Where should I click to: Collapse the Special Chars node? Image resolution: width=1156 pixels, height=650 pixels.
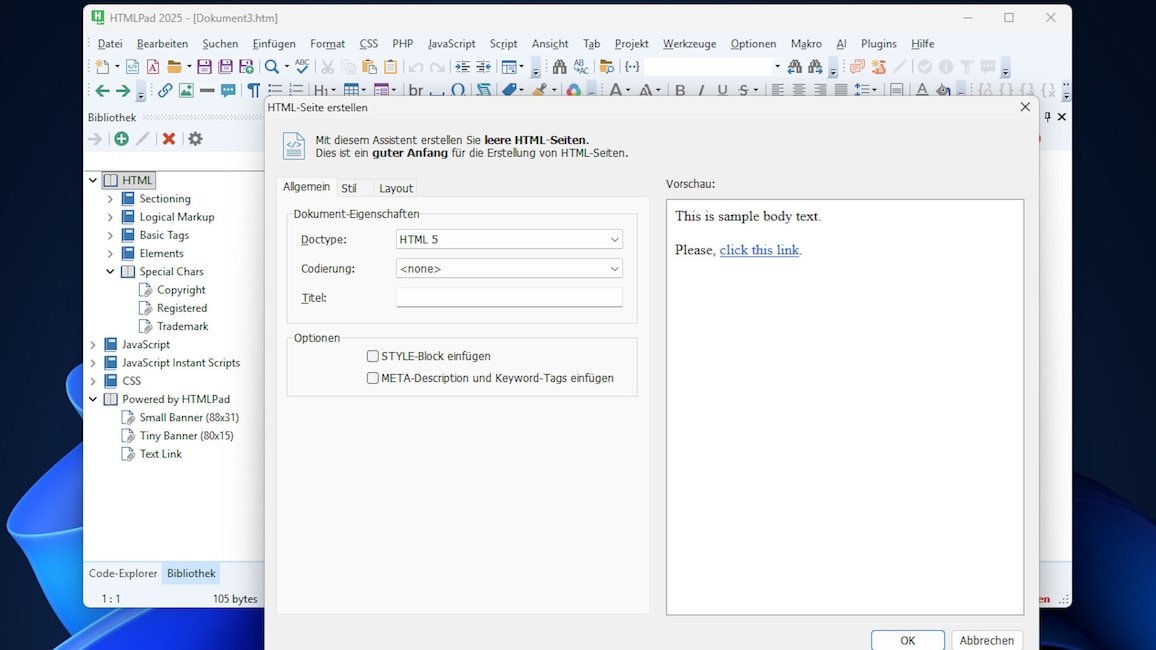(x=111, y=271)
